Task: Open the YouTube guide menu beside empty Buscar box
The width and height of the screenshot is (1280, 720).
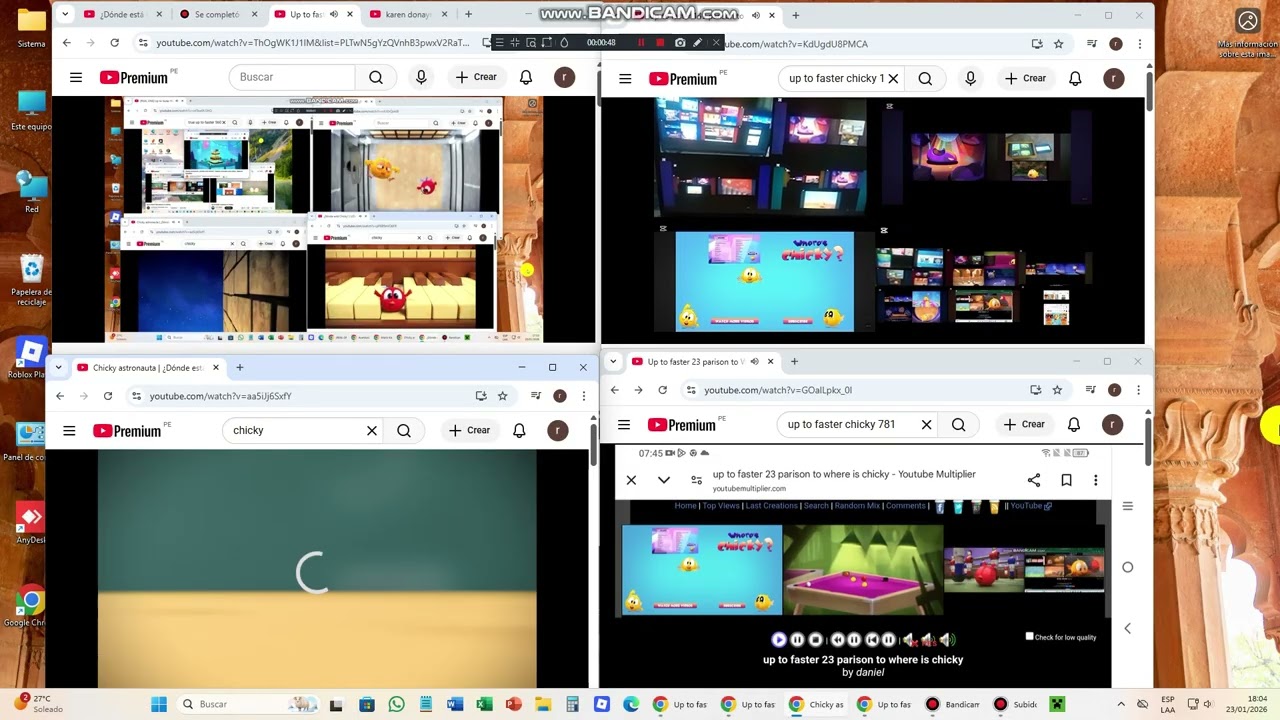Action: [x=76, y=77]
